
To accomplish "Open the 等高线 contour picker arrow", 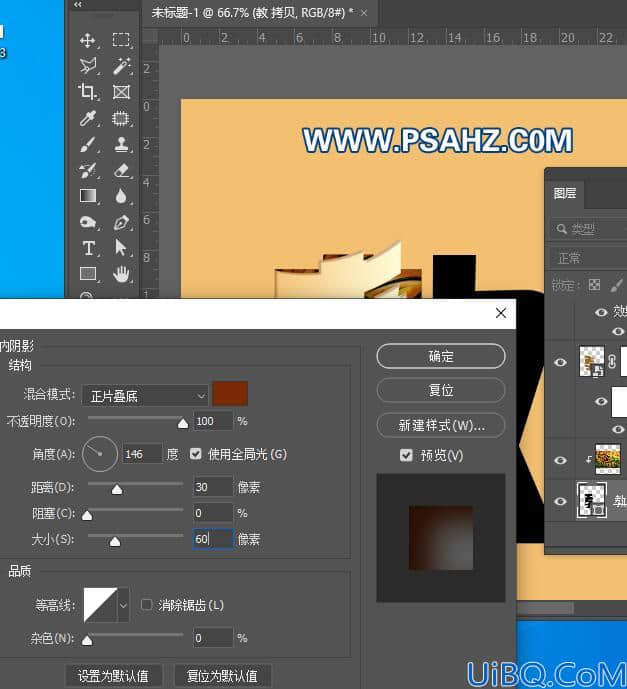I will click(x=123, y=605).
